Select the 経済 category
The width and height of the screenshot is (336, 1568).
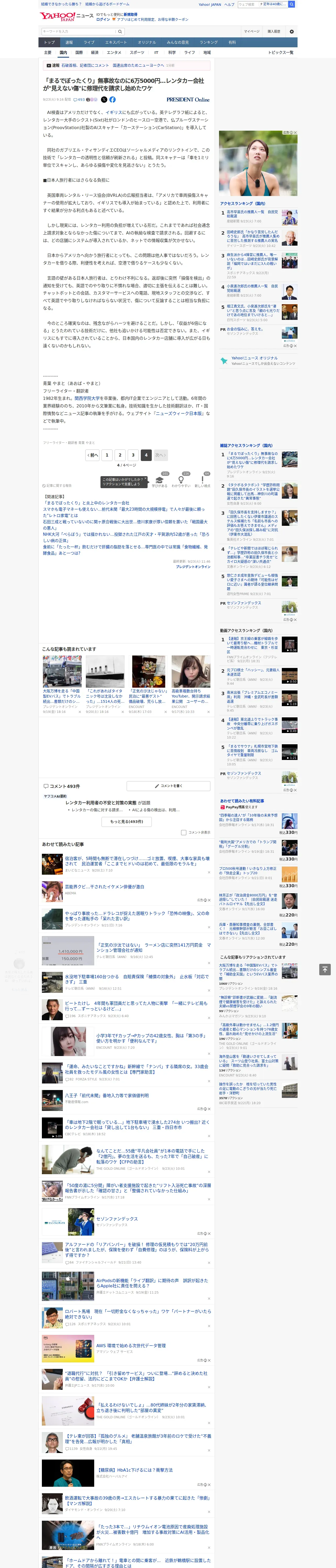click(94, 52)
